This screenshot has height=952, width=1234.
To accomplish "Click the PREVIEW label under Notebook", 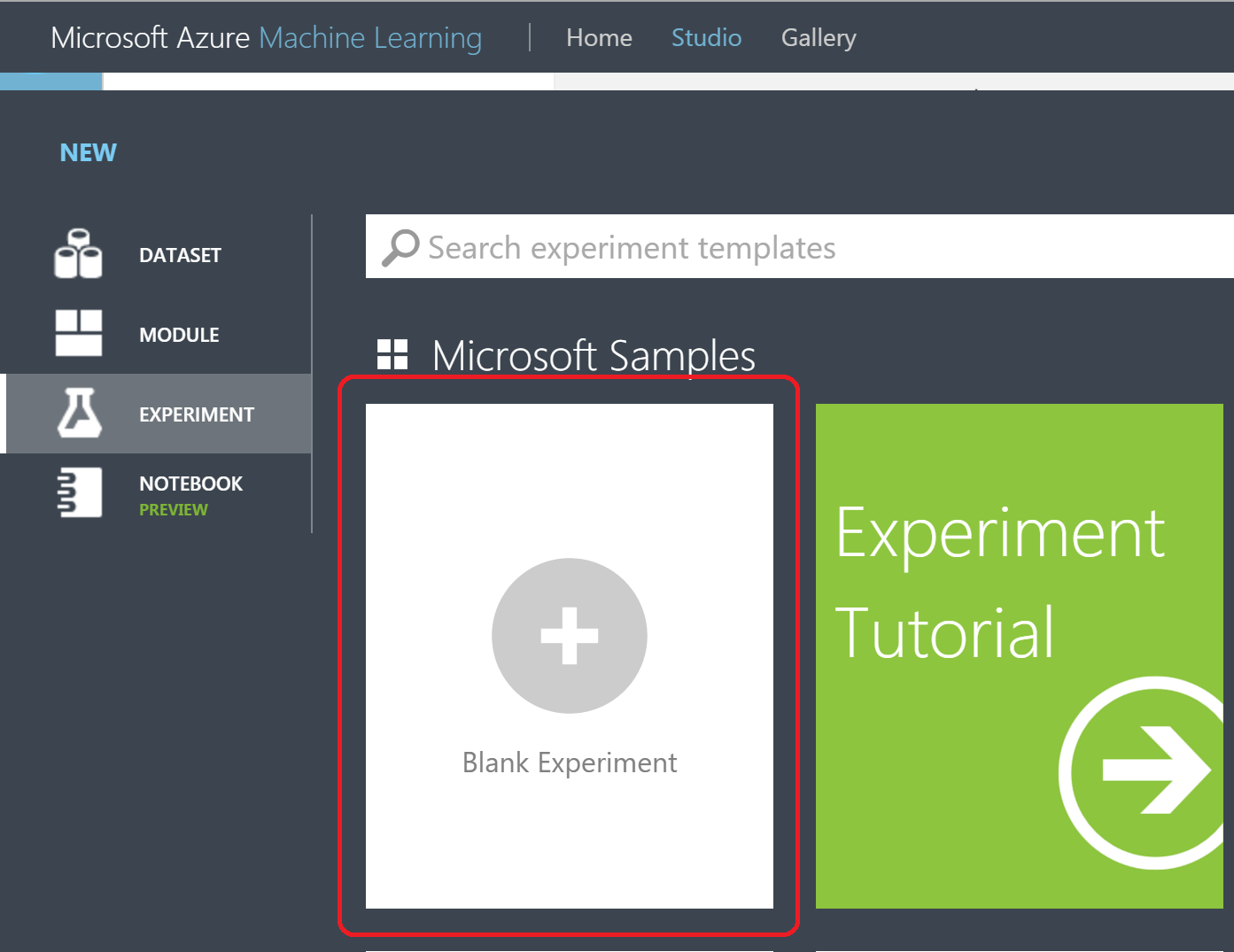I will pos(174,509).
